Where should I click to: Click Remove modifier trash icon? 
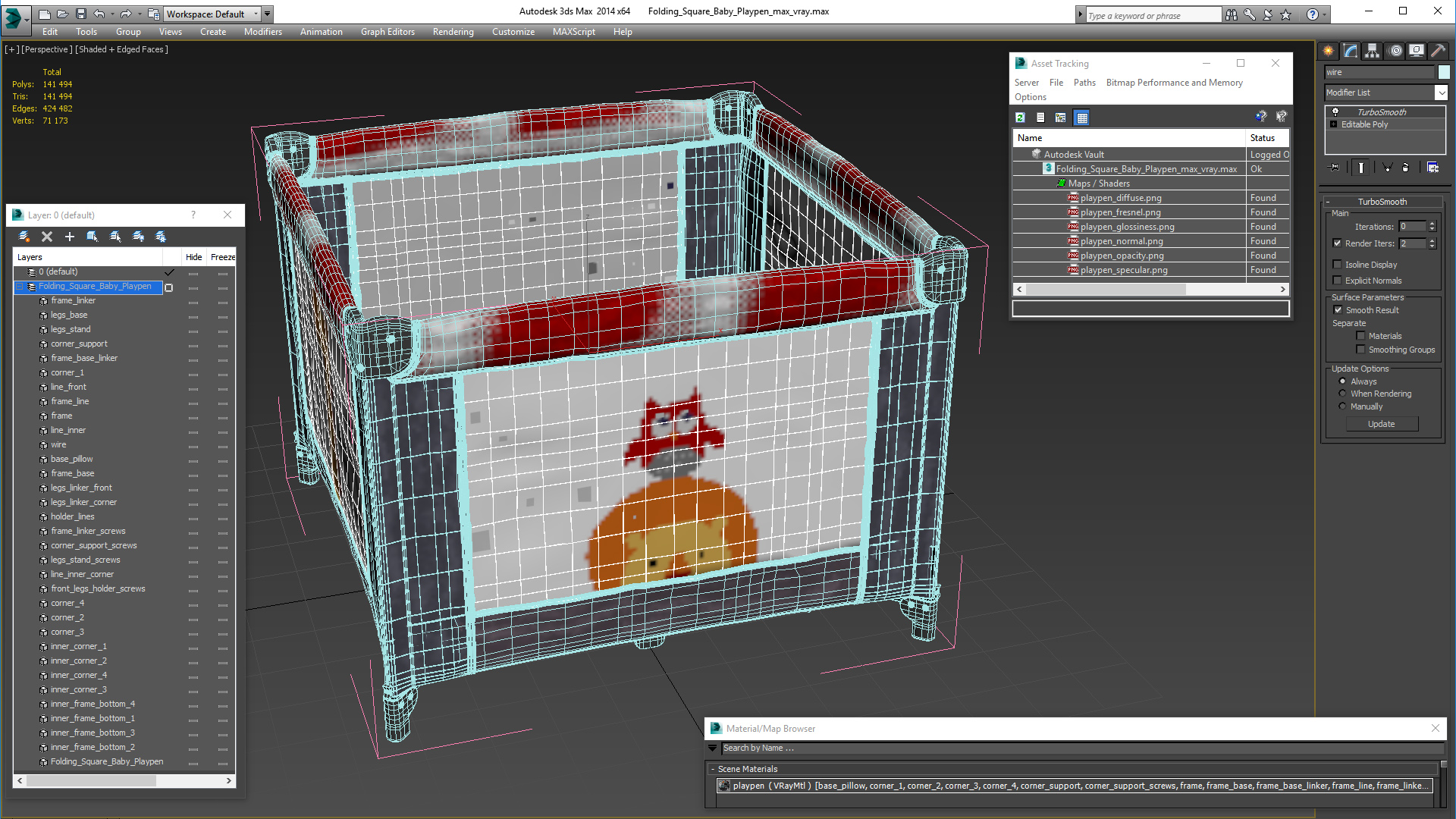click(1405, 168)
